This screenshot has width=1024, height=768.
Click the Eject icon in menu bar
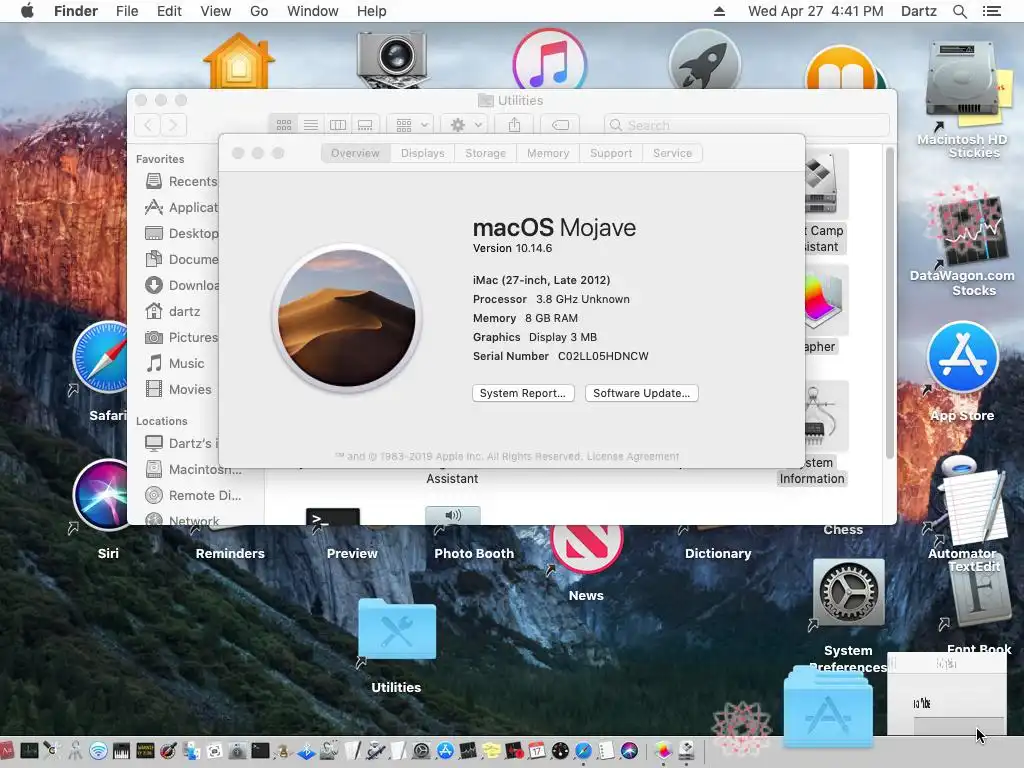pos(719,11)
